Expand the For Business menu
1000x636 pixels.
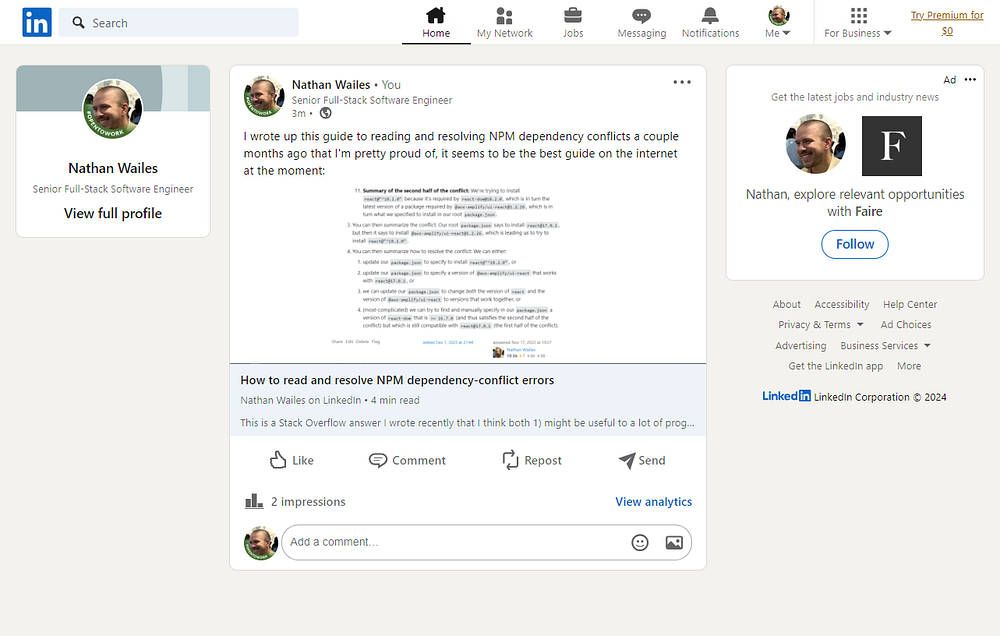(x=858, y=23)
